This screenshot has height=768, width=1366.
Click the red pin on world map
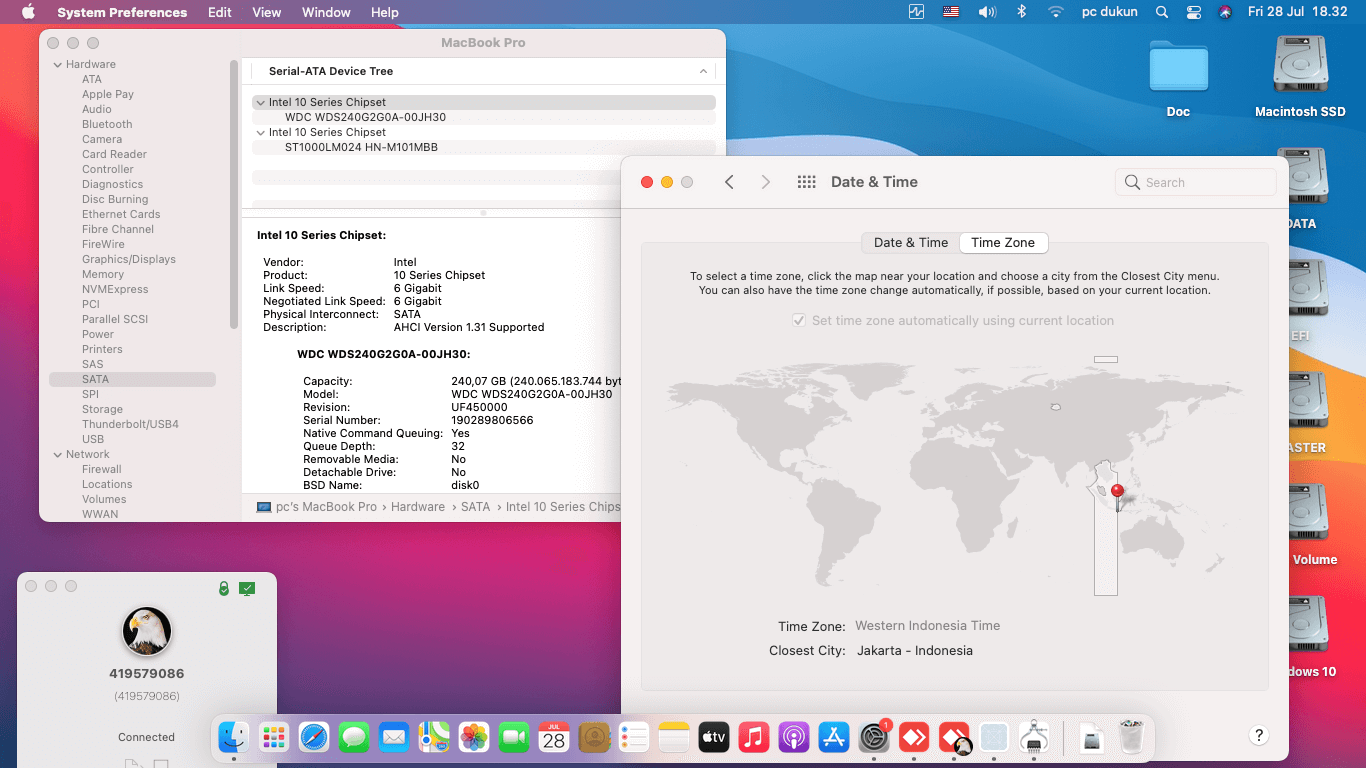pos(1117,492)
